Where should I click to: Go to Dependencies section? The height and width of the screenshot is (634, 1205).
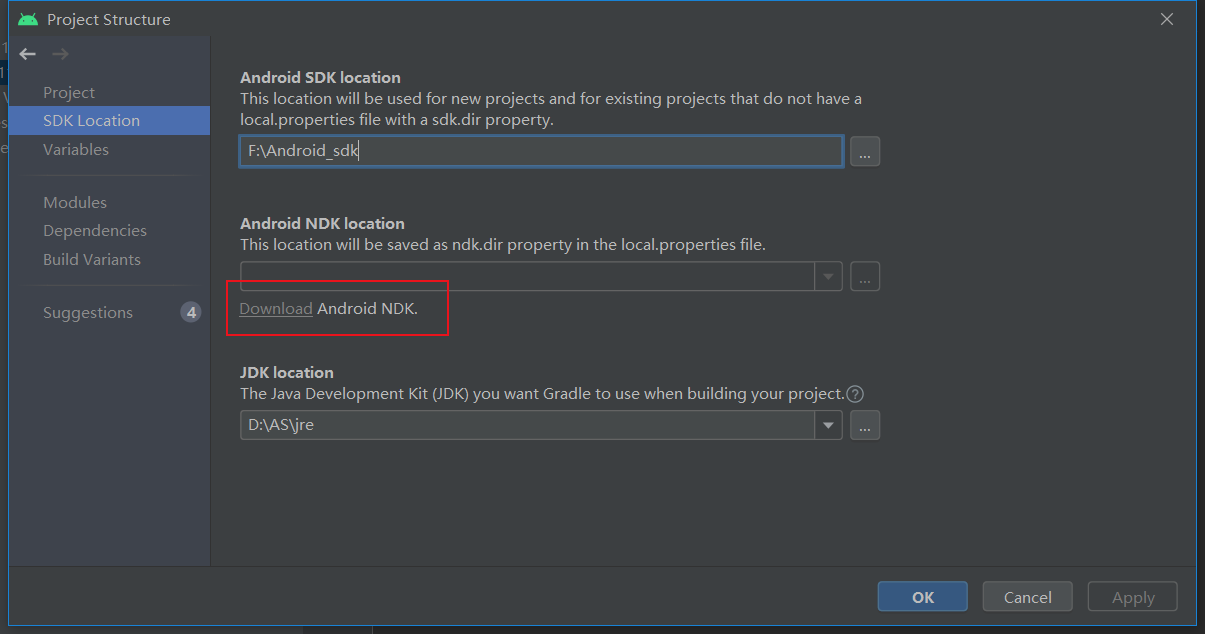(95, 231)
